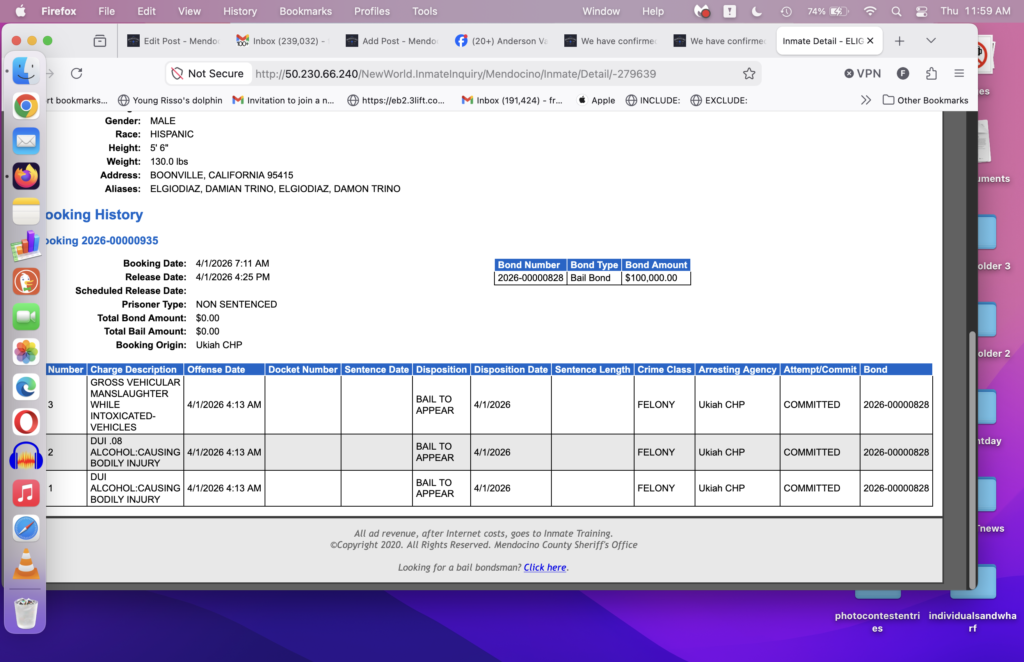The height and width of the screenshot is (662, 1024).
Task: Reload the page with the refresh icon
Action: coord(76,74)
